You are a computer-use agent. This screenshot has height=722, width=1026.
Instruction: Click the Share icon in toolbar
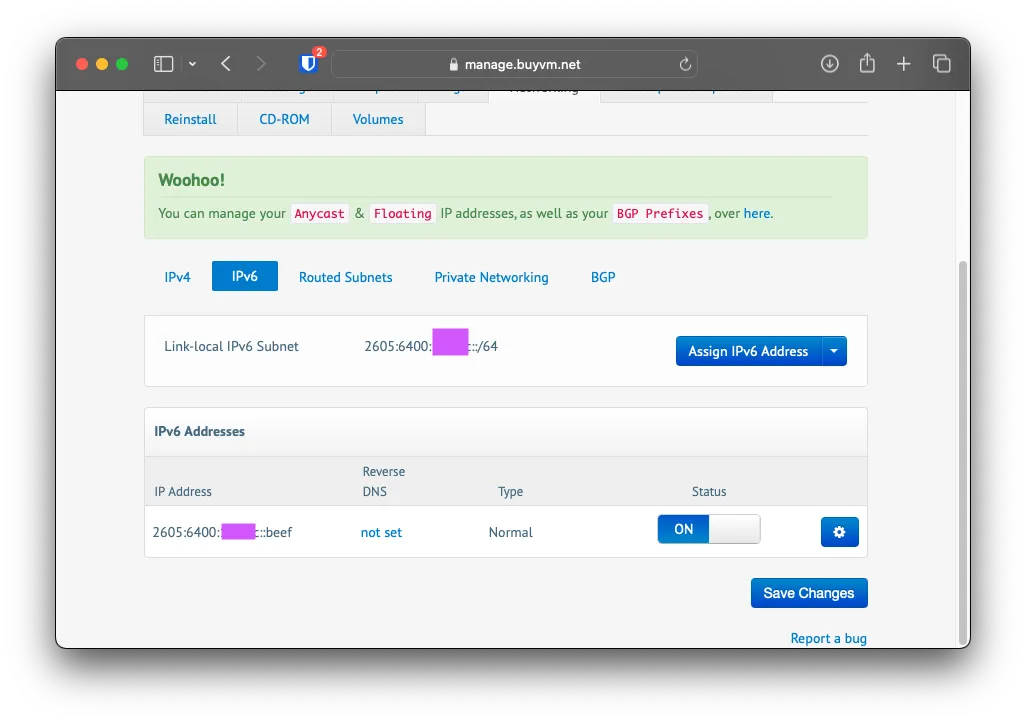[x=867, y=64]
